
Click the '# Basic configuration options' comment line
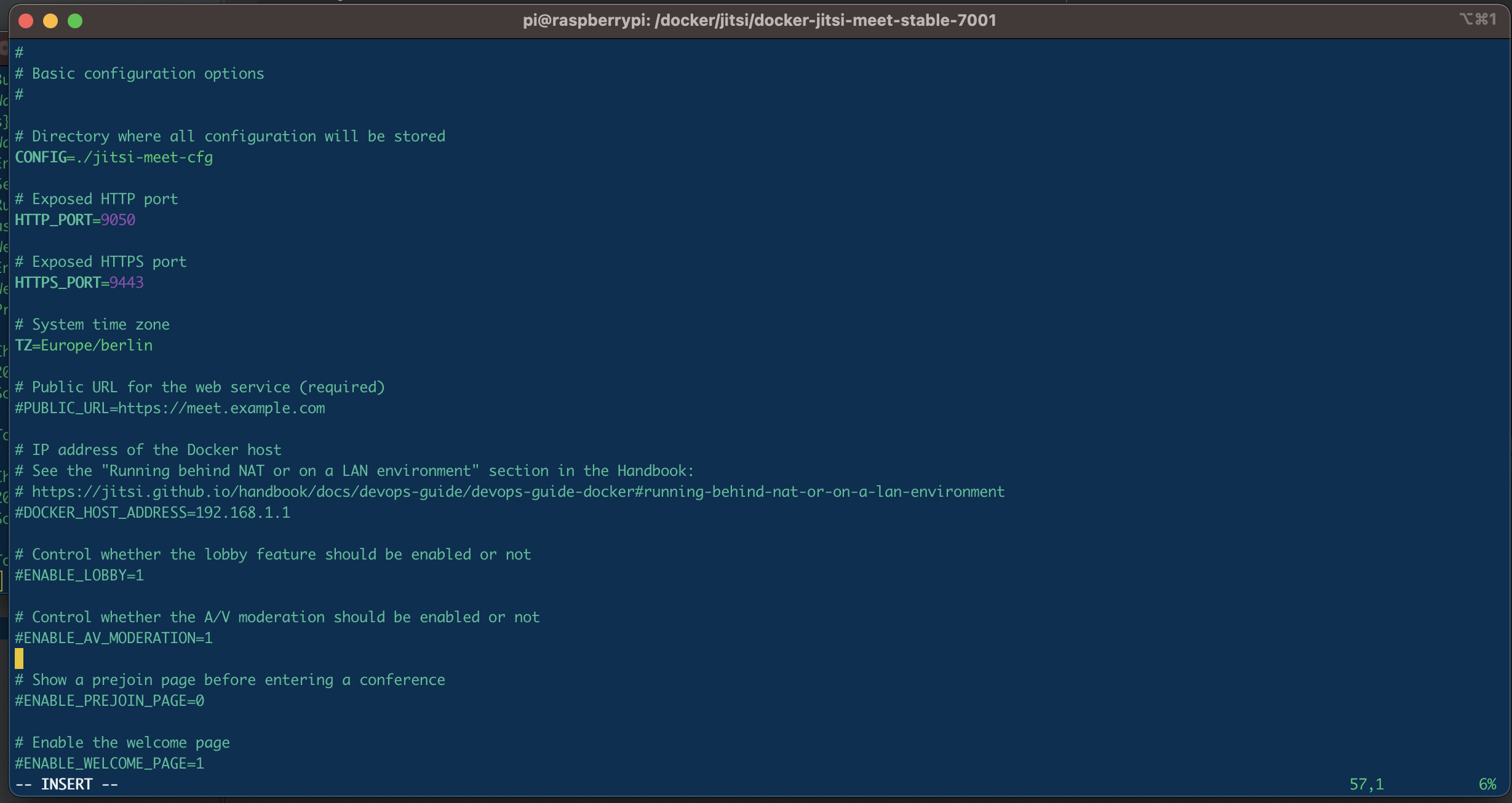tap(140, 74)
